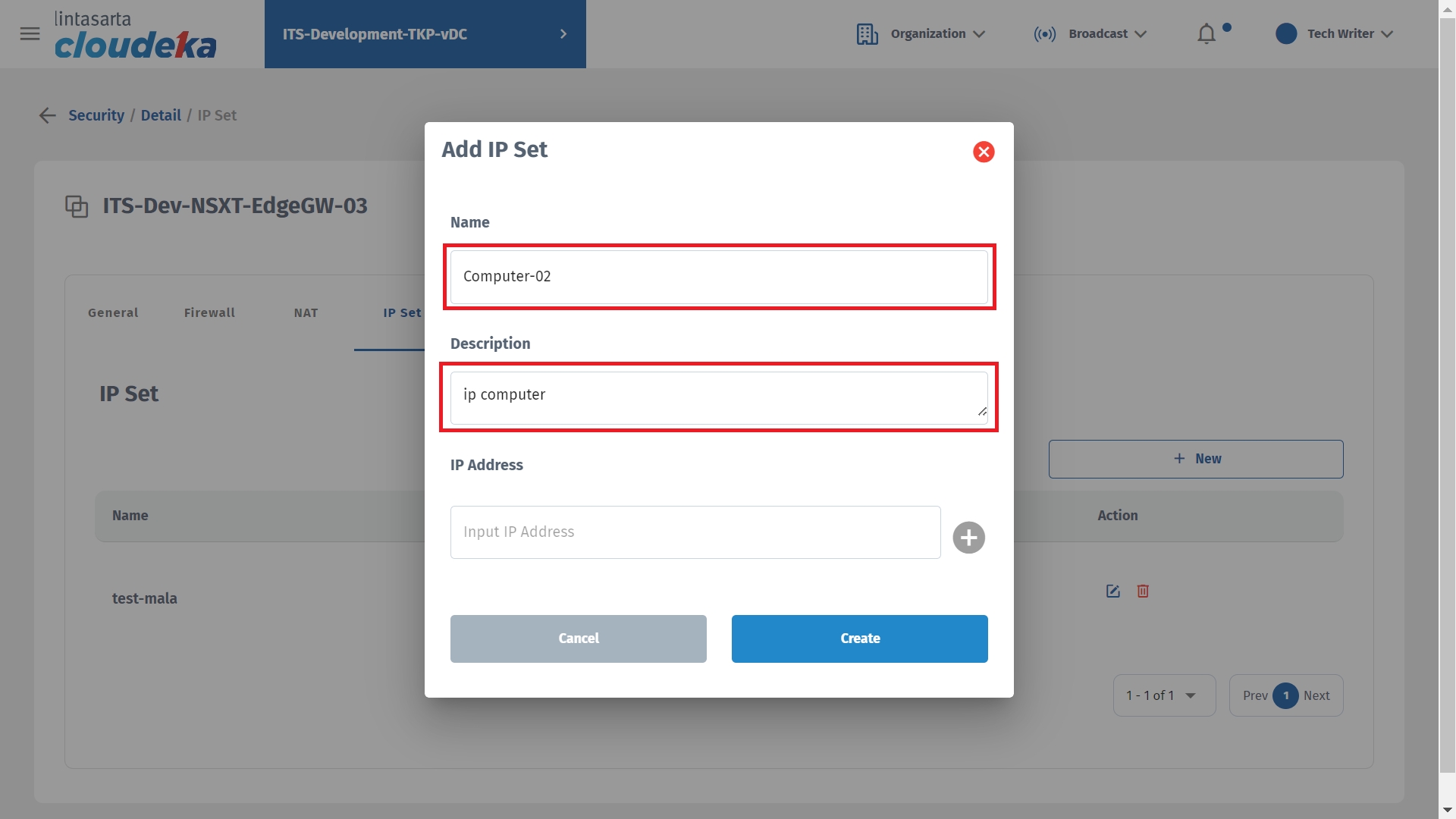Open the hamburger navigation menu
The height and width of the screenshot is (819, 1456).
30,34
